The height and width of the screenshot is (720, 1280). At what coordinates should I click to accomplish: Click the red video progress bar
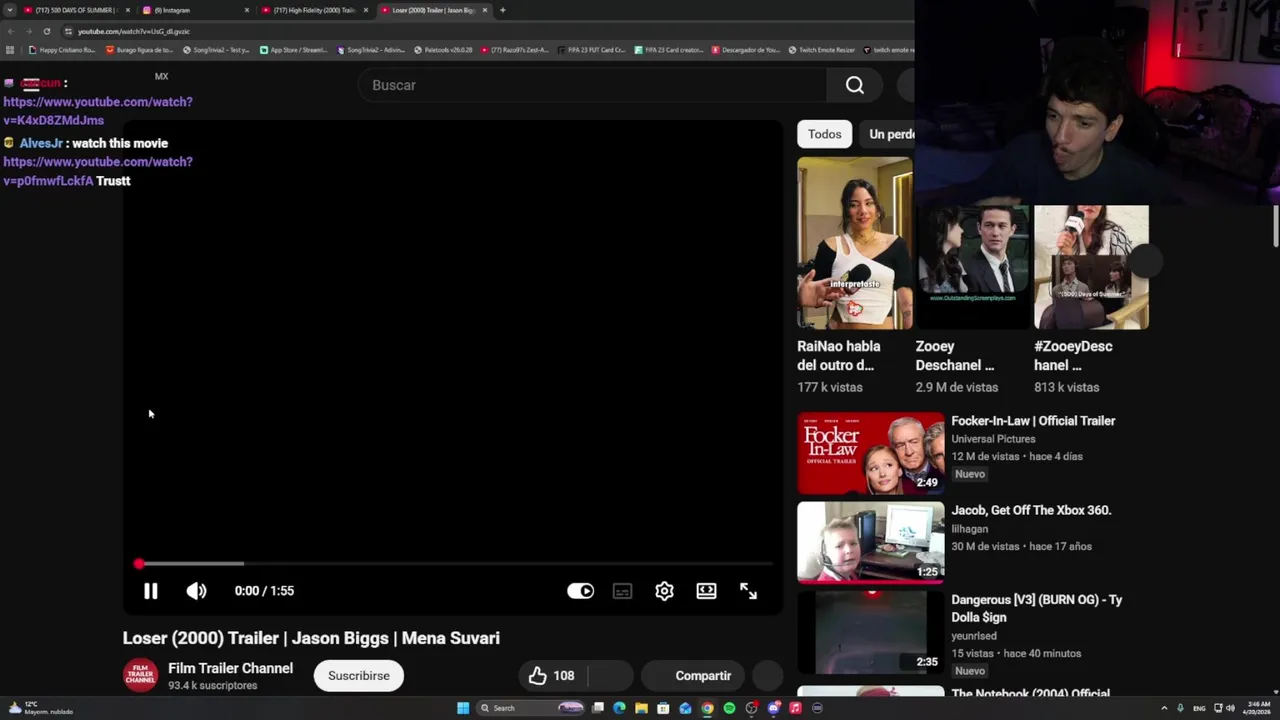click(x=455, y=564)
